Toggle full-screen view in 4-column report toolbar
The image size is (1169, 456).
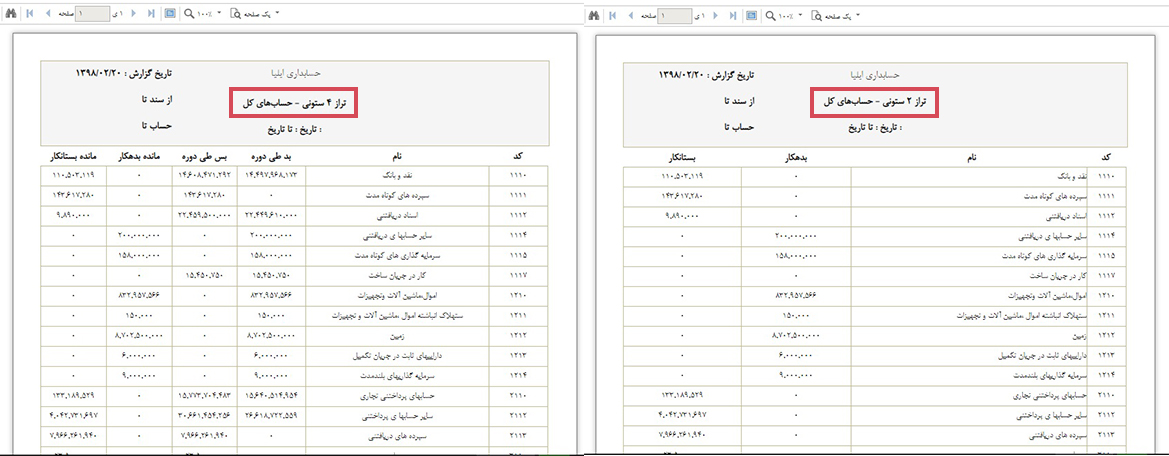171,14
